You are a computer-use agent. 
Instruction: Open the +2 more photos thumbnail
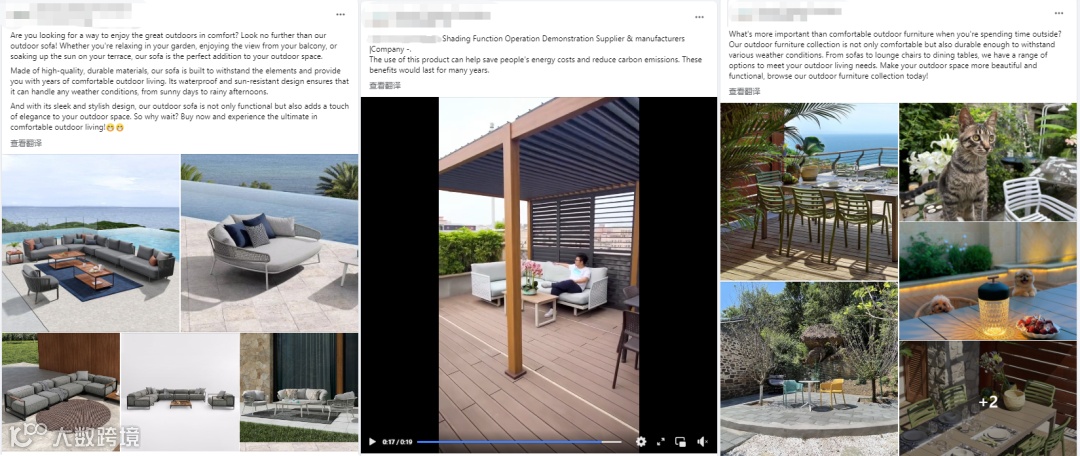[988, 398]
